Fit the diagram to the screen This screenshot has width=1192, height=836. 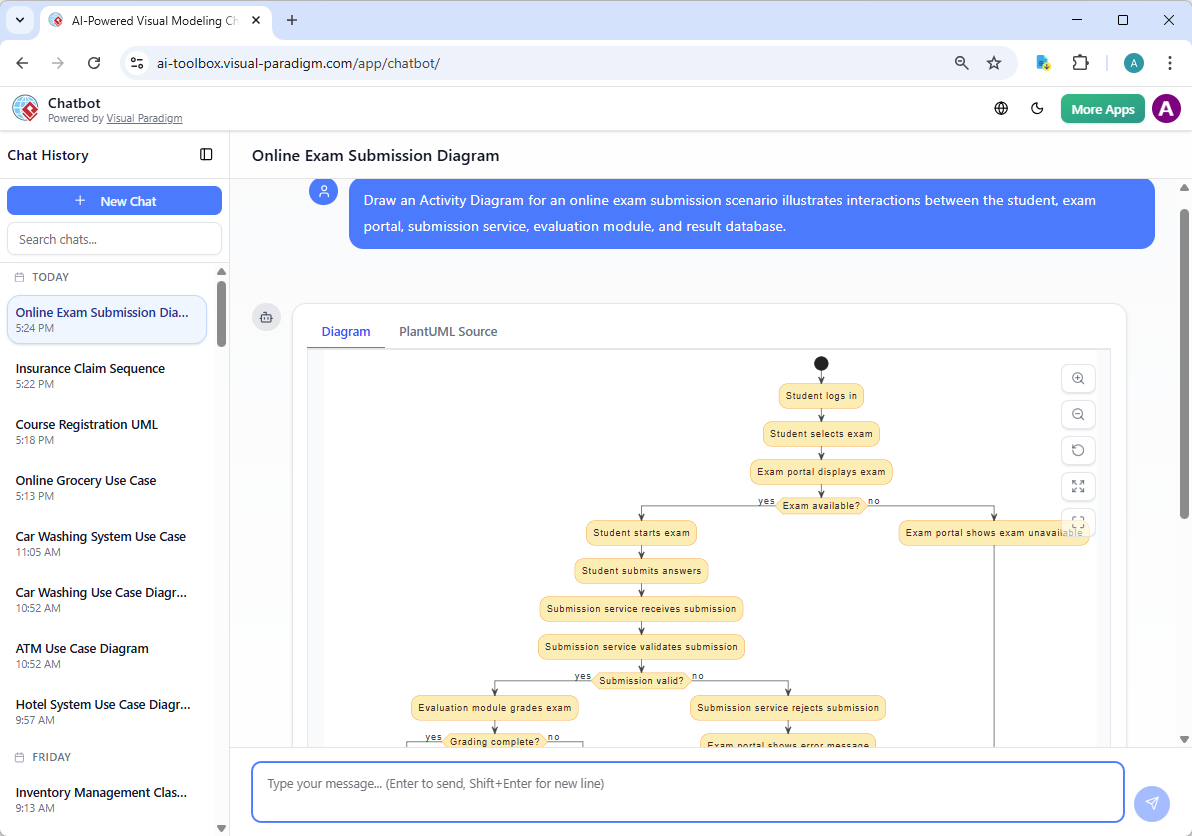[1077, 522]
